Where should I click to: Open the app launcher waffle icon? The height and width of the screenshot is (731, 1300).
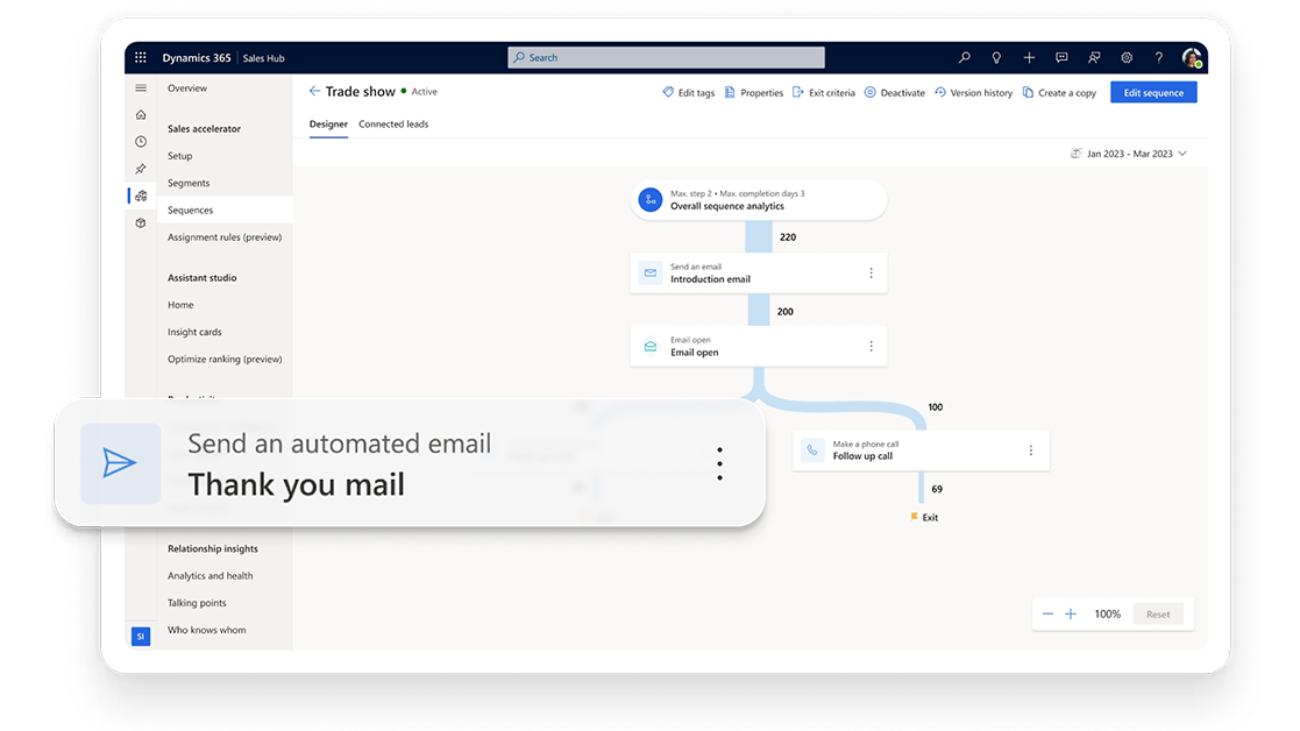(x=140, y=58)
